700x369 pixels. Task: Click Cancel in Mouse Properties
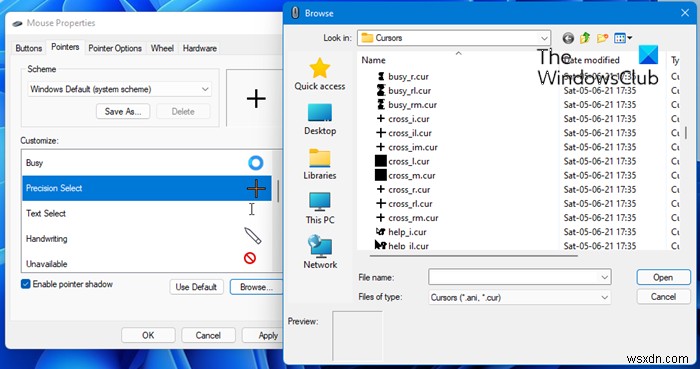click(x=208, y=335)
